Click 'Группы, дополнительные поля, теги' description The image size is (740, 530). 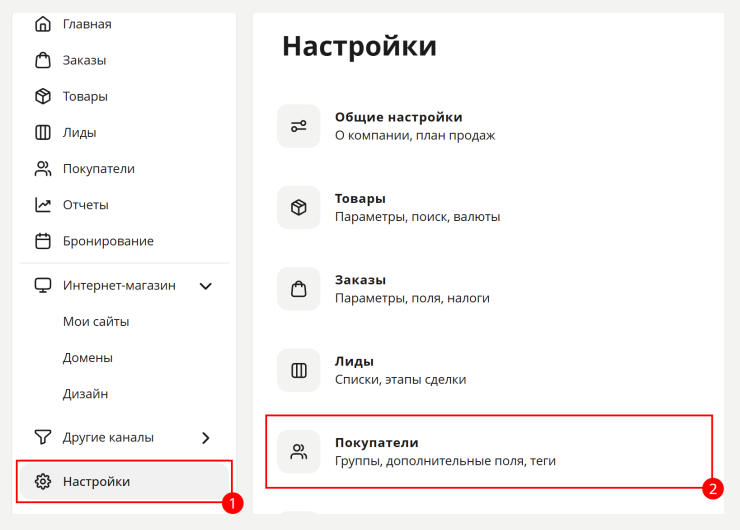coord(446,461)
